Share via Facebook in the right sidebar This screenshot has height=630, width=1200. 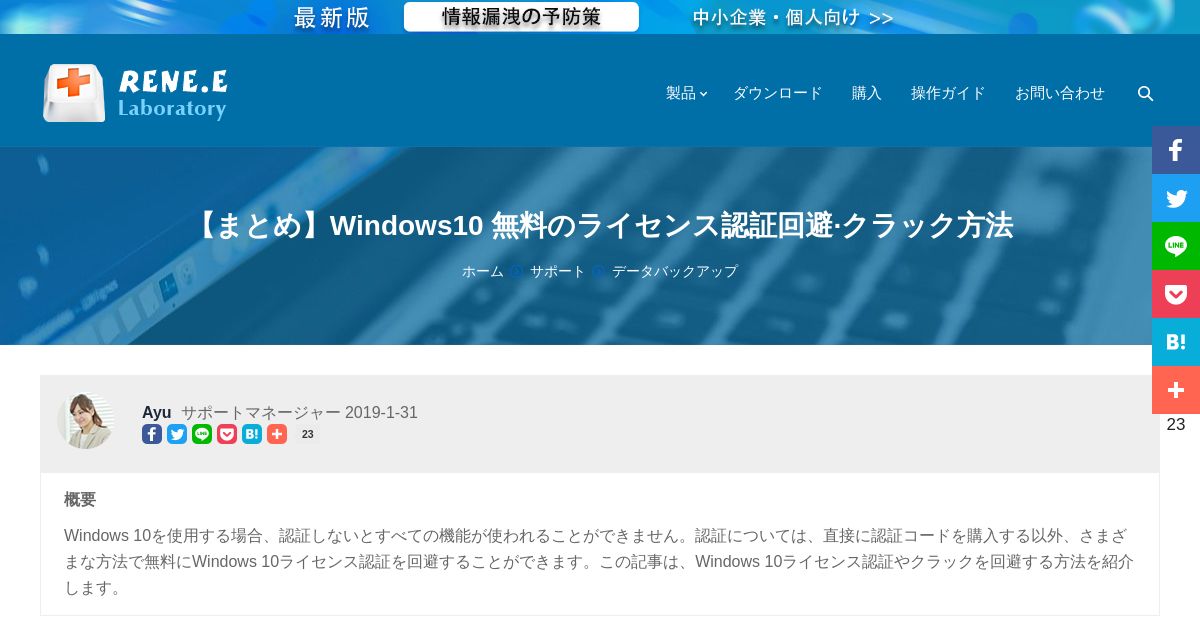click(1176, 150)
